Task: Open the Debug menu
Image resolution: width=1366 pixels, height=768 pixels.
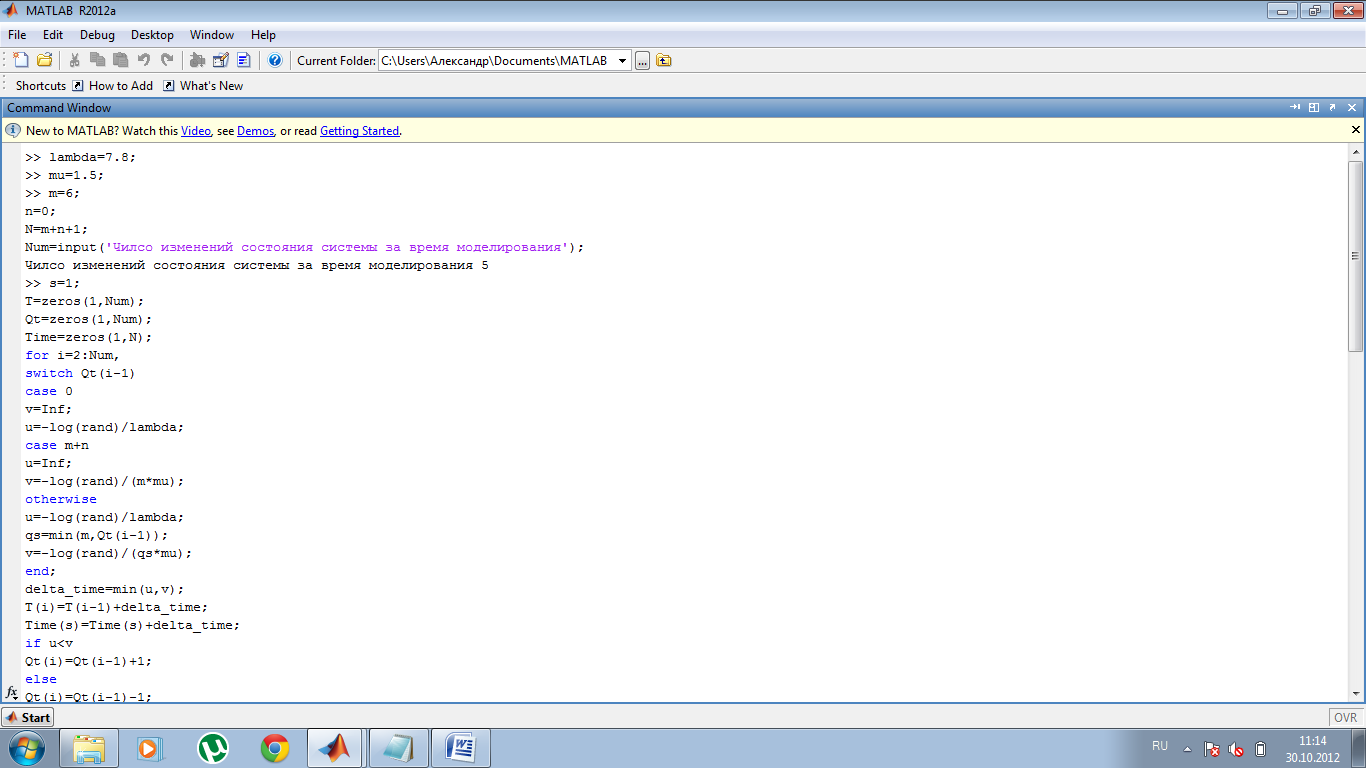Action: coord(97,35)
